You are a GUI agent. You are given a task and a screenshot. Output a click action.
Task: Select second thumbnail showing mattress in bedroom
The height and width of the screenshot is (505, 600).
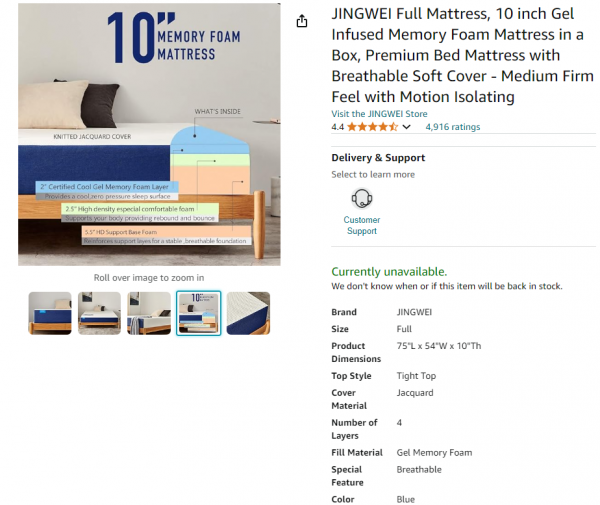coord(99,313)
